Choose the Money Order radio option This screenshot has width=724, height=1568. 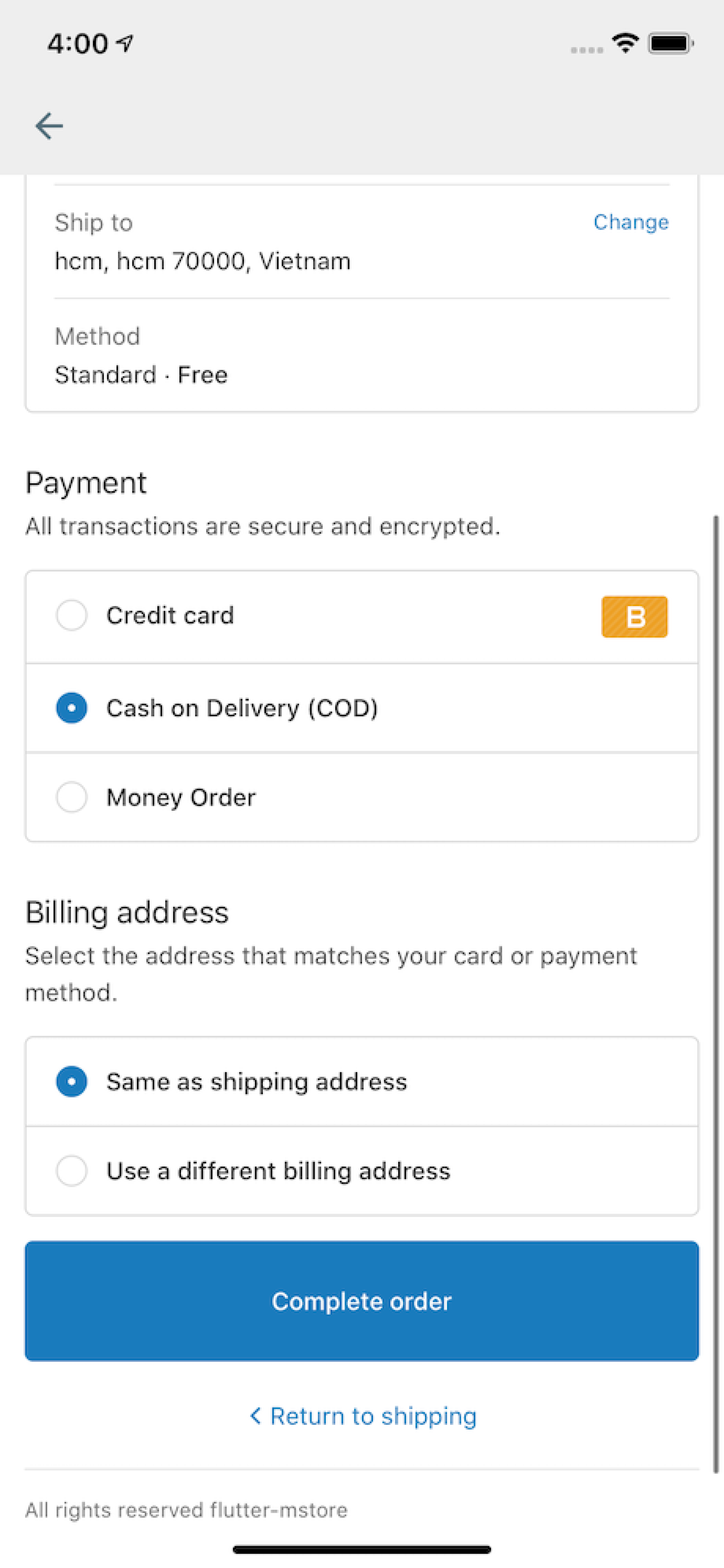coord(72,797)
